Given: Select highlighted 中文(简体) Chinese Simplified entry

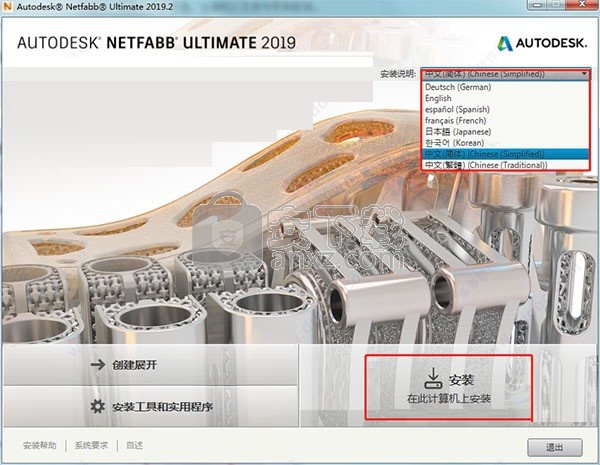Looking at the screenshot, I should click(485, 153).
